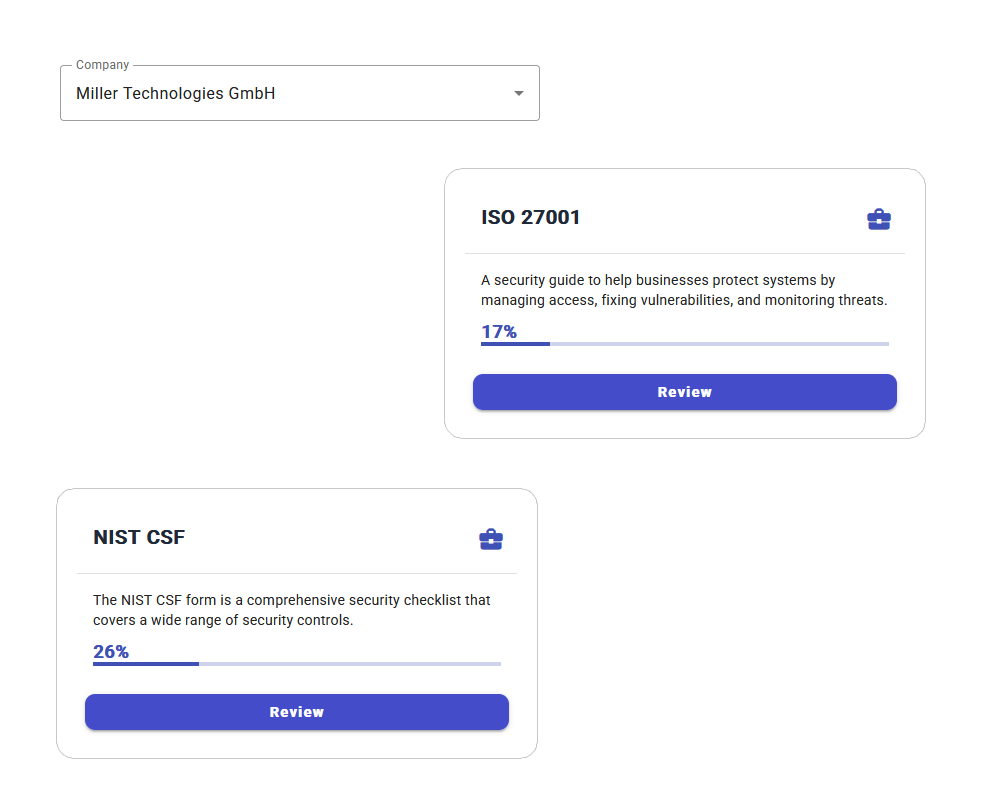Click the 17% completion label
The height and width of the screenshot is (800, 1000).
click(x=498, y=332)
